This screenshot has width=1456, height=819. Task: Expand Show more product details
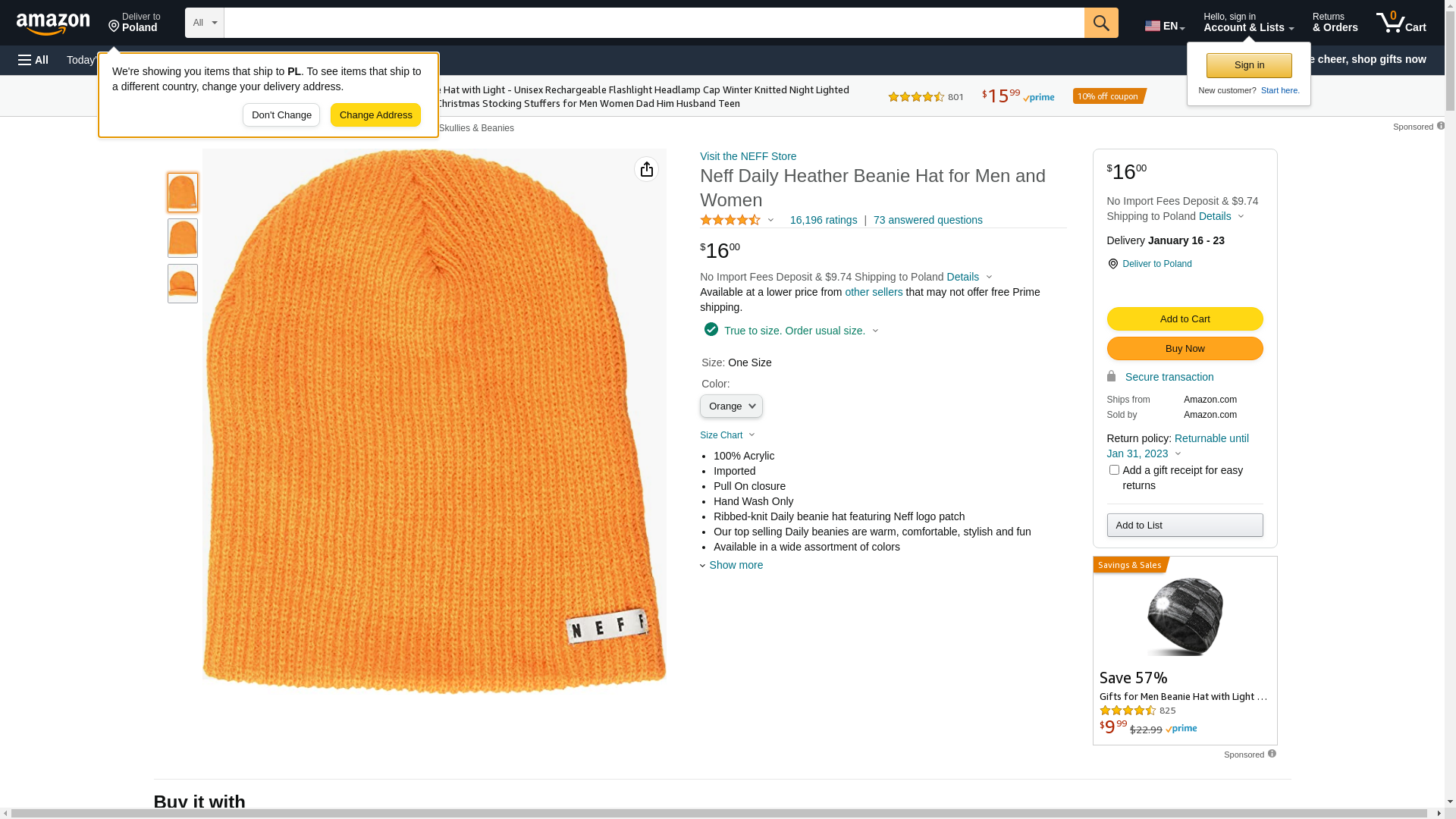point(735,565)
